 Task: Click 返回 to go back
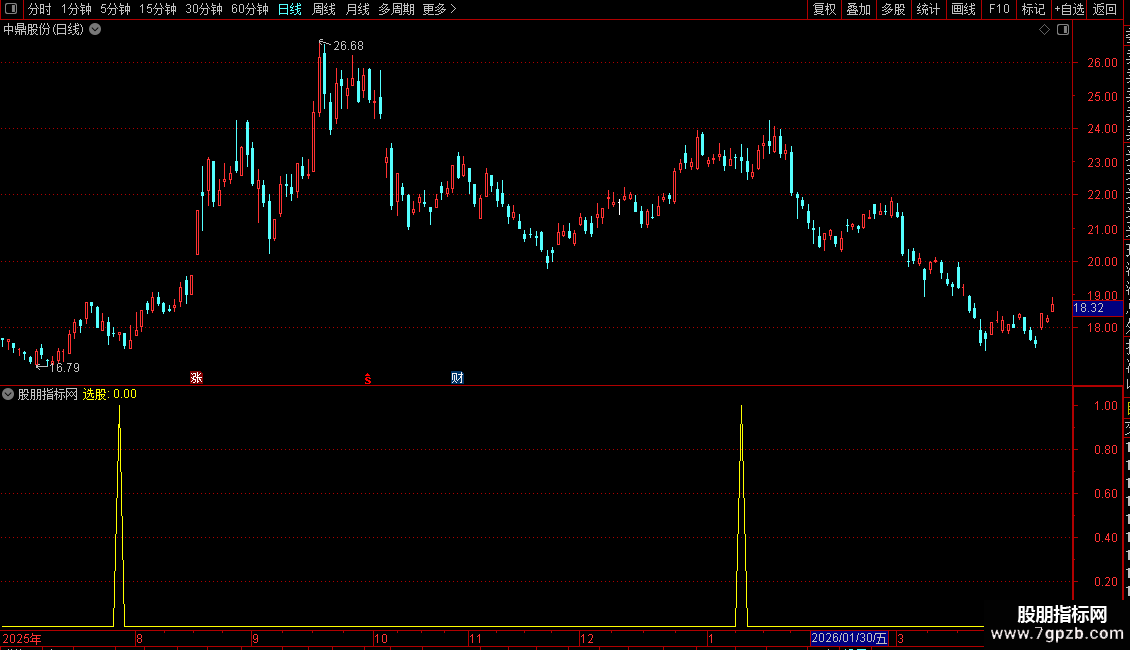(1104, 9)
